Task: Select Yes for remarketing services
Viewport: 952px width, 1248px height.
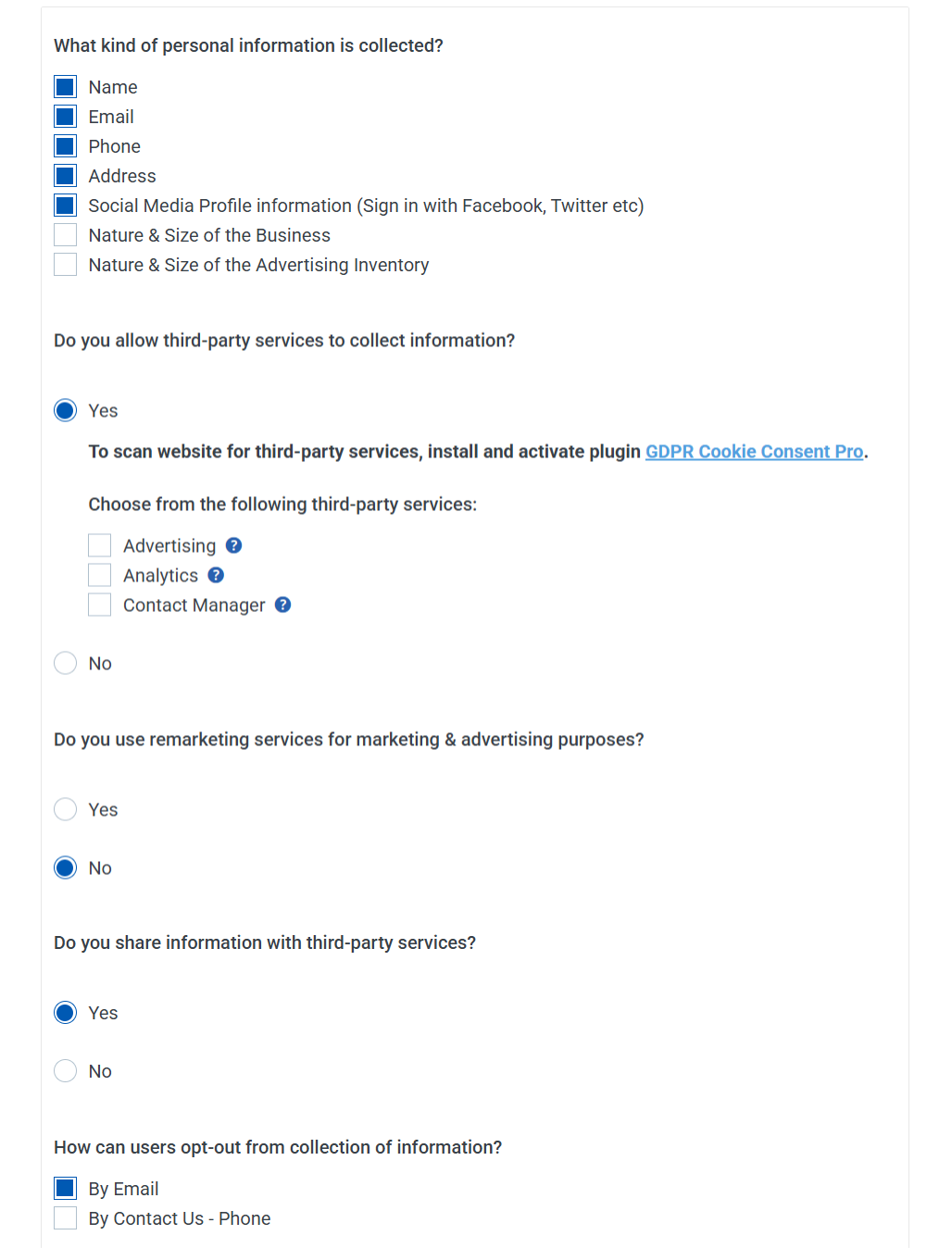Action: (65, 809)
